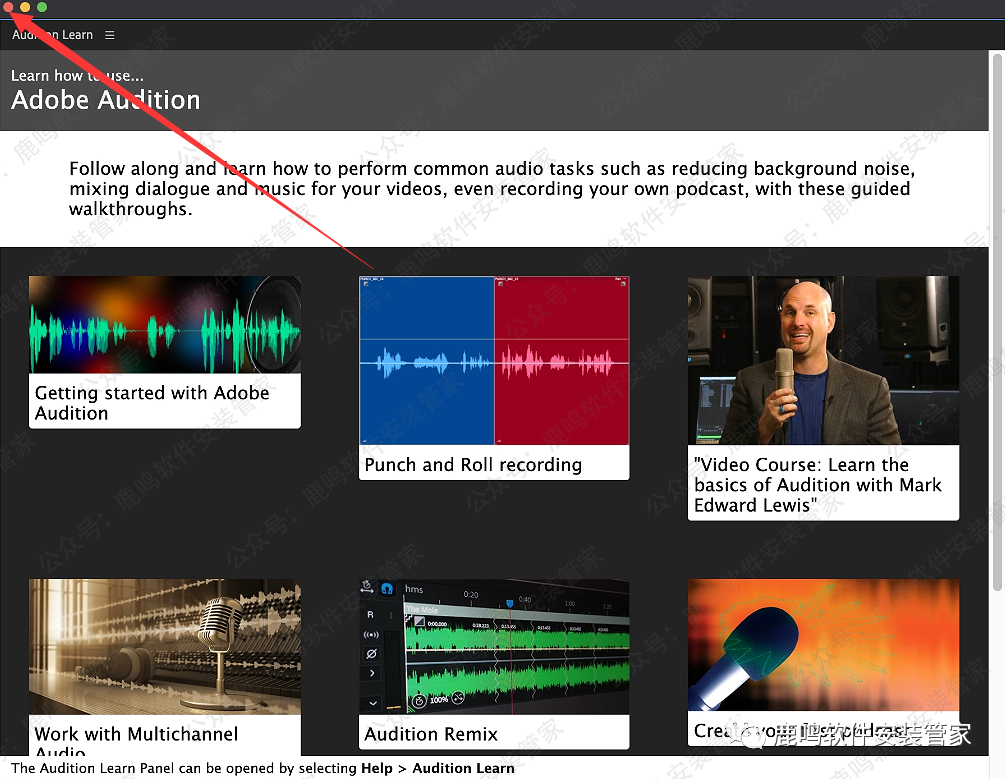Close the window with the red button
Screen dimensions: 1005x779
pyautogui.click(x=8, y=7)
